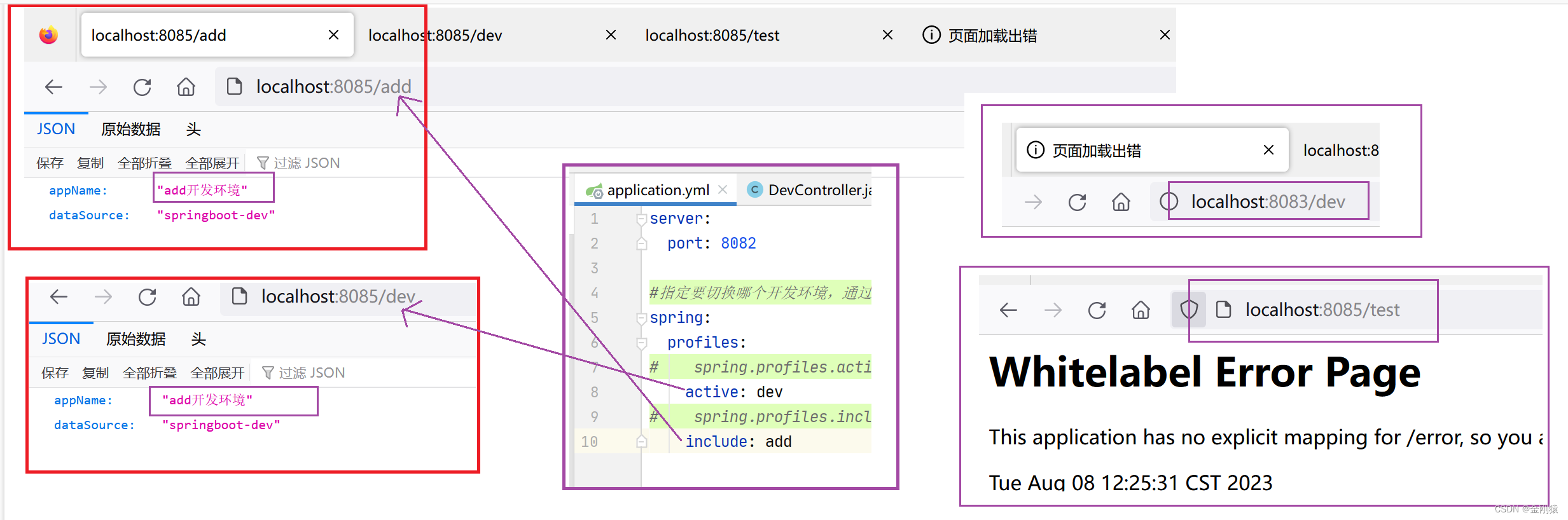The height and width of the screenshot is (520, 1568).
Task: Select appName key in the /add JSON viewer
Action: click(78, 191)
